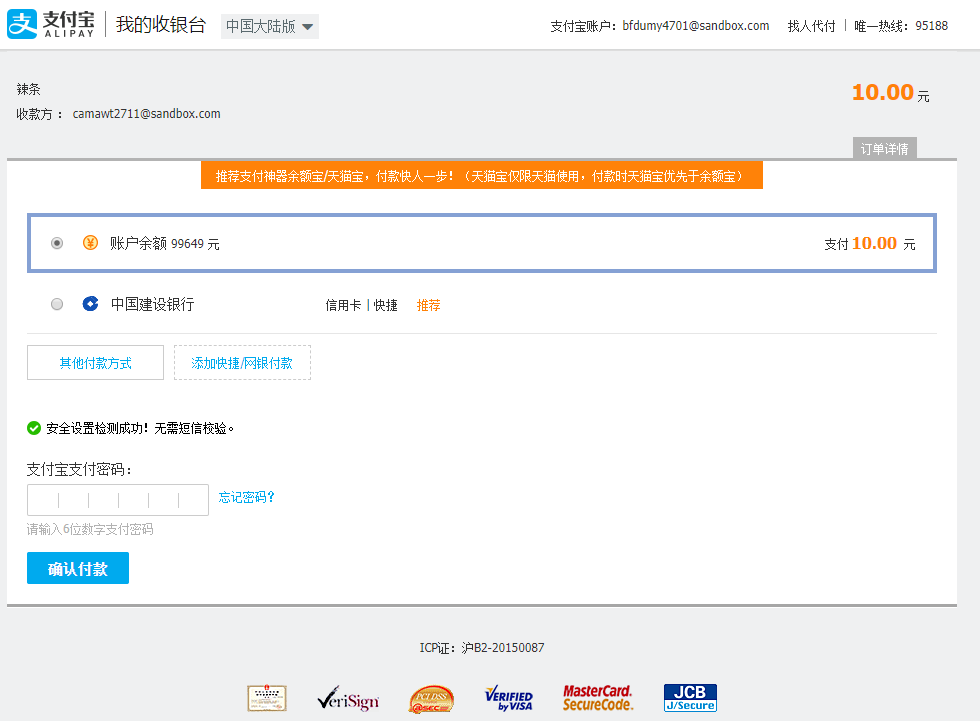
Task: Click 请输入6位数字支付密码 hint text
Action: [x=90, y=529]
